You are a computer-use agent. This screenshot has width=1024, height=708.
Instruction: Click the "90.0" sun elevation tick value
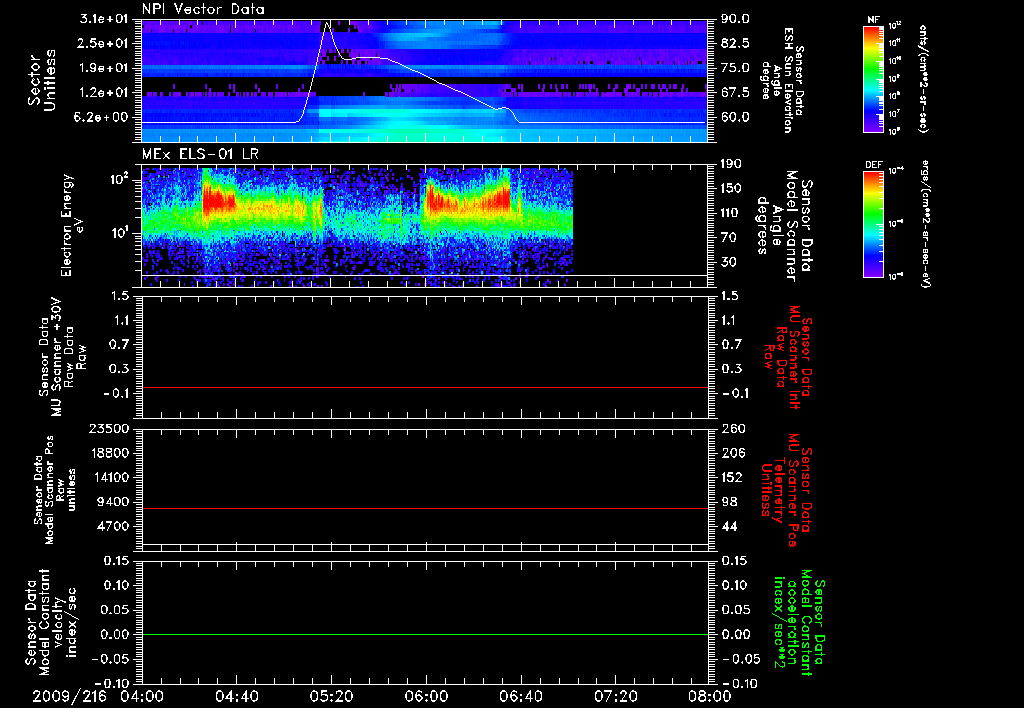[x=735, y=19]
